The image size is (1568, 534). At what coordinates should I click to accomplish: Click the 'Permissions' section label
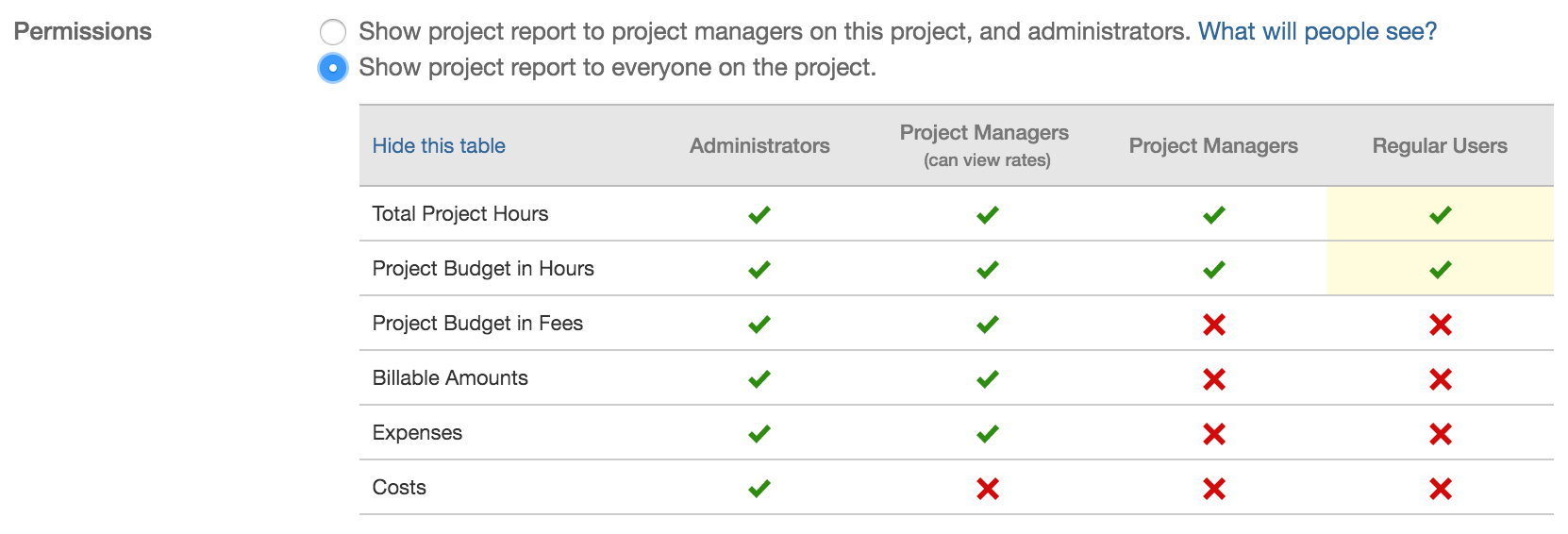pyautogui.click(x=83, y=31)
